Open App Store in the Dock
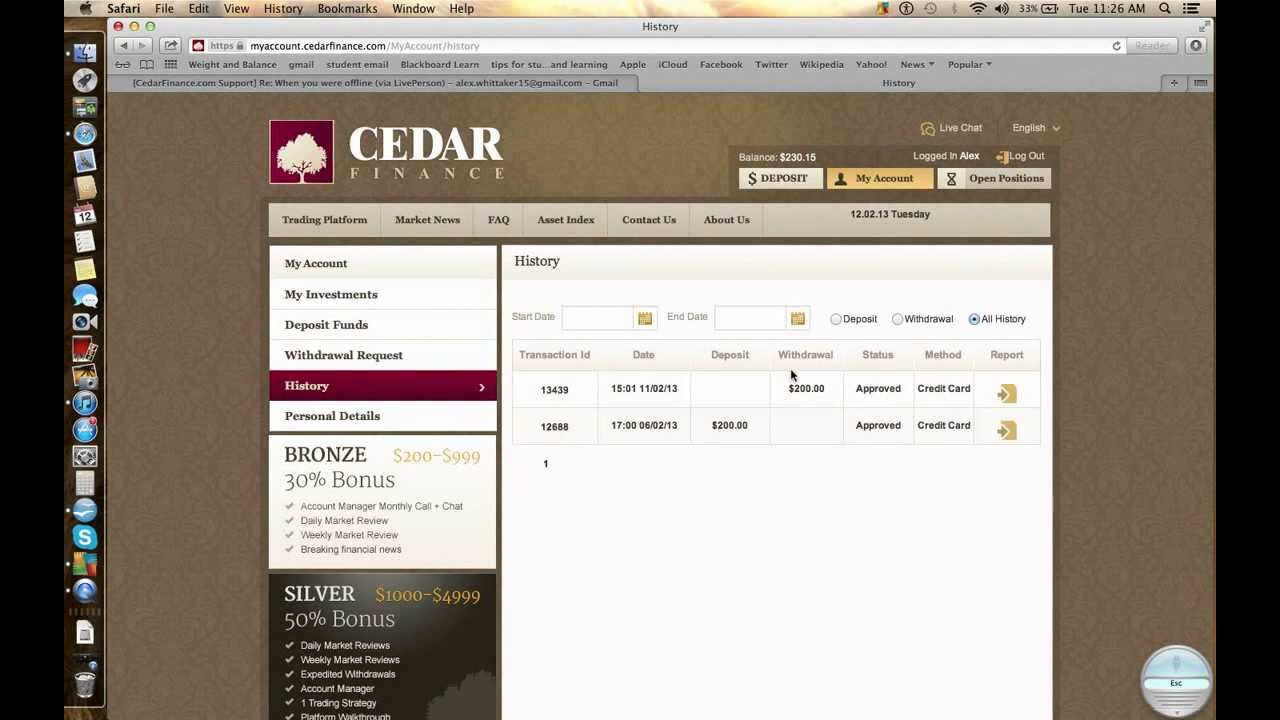 click(85, 430)
